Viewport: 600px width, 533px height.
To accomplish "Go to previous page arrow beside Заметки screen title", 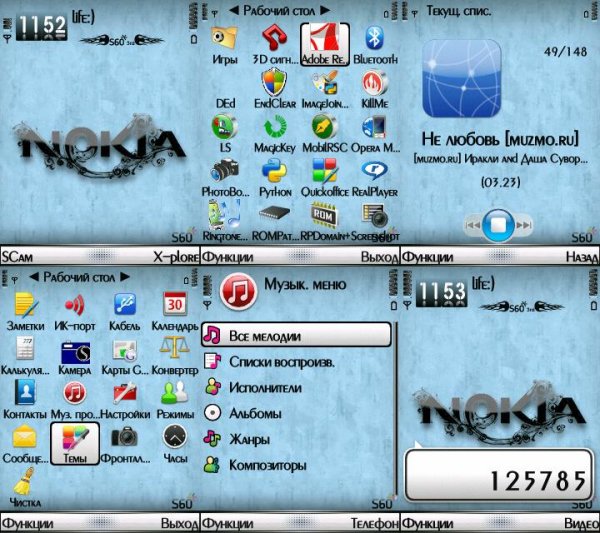I will (34, 277).
